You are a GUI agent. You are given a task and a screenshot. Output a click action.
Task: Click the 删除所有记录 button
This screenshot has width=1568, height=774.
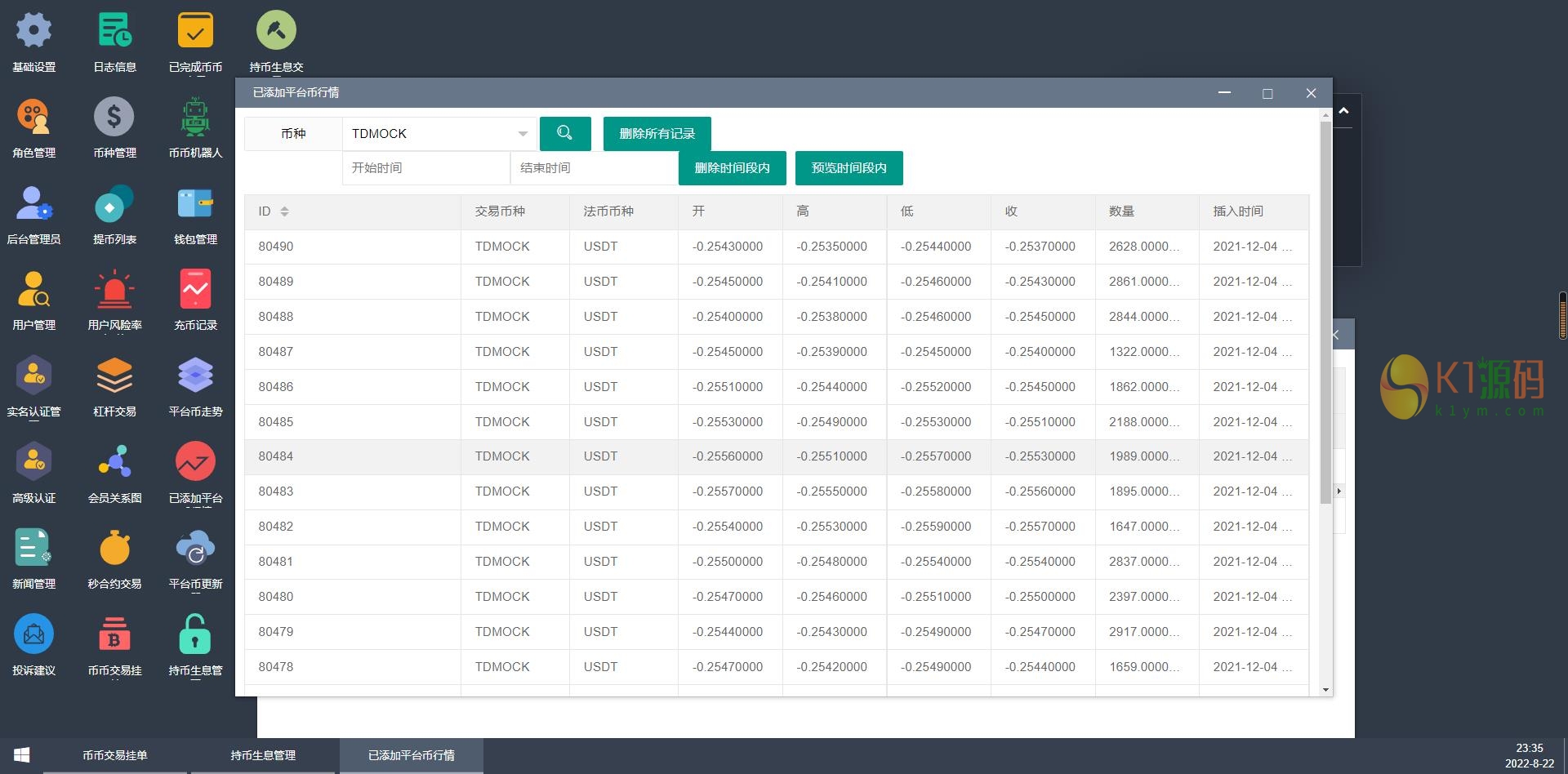point(657,134)
